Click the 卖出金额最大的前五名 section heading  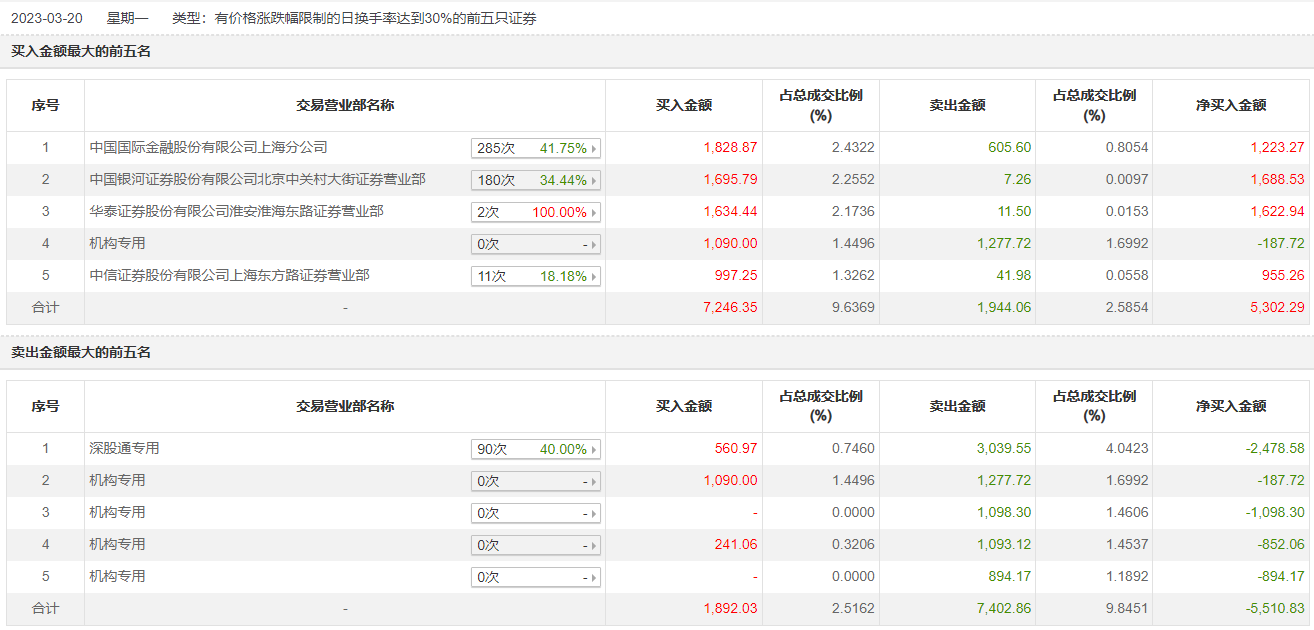click(81, 353)
